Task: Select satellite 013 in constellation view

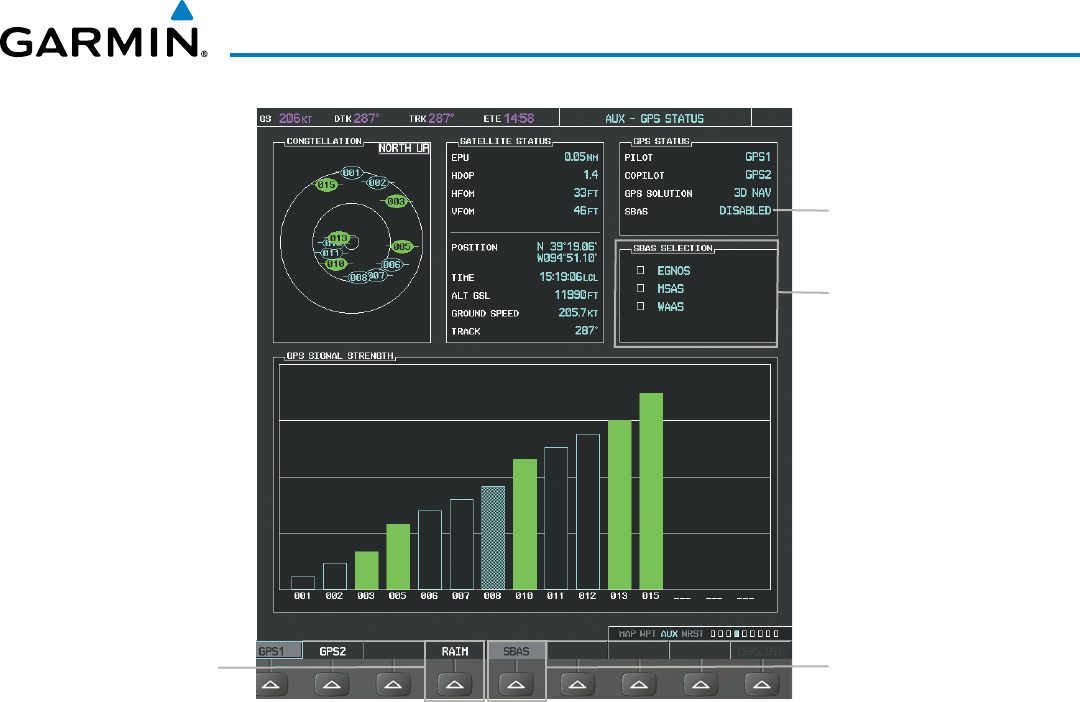Action: [338, 238]
